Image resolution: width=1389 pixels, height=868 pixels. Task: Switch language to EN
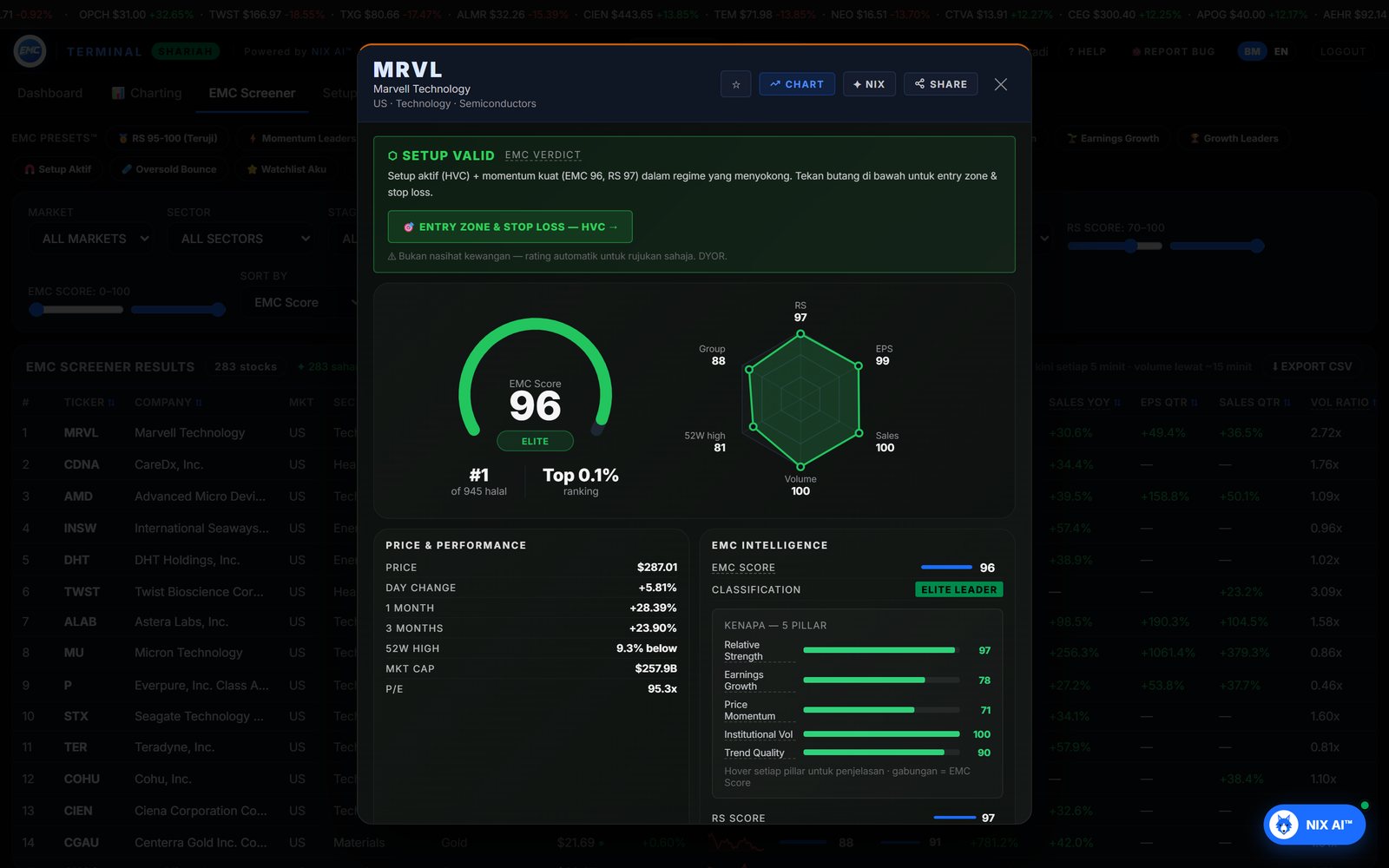click(1280, 51)
